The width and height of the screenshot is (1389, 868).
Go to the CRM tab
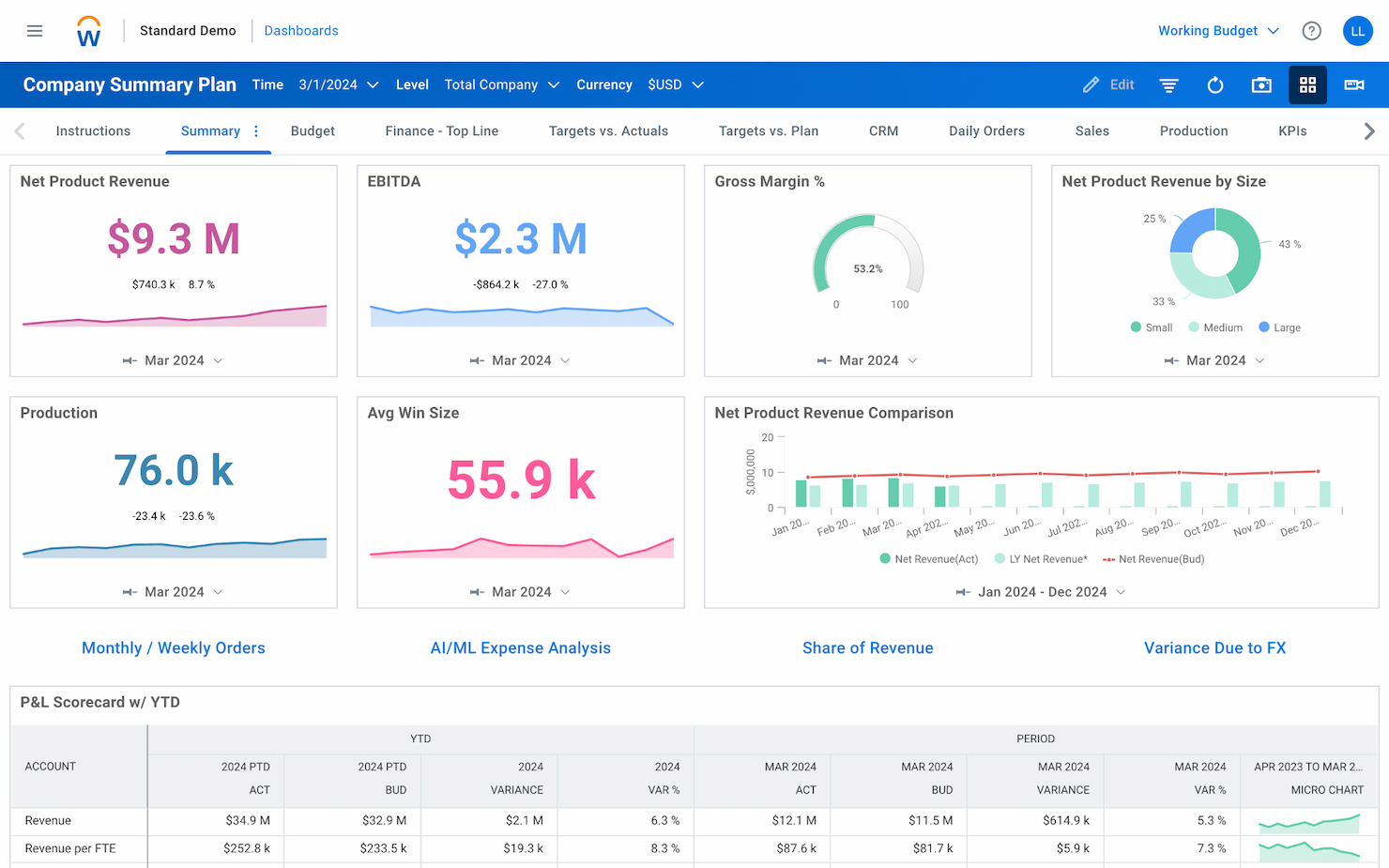883,131
